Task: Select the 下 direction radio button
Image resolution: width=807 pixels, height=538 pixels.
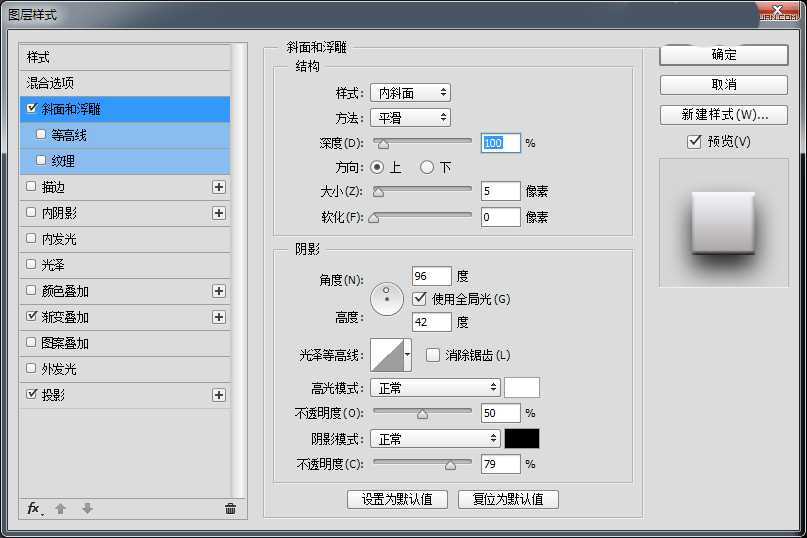Action: [x=427, y=167]
